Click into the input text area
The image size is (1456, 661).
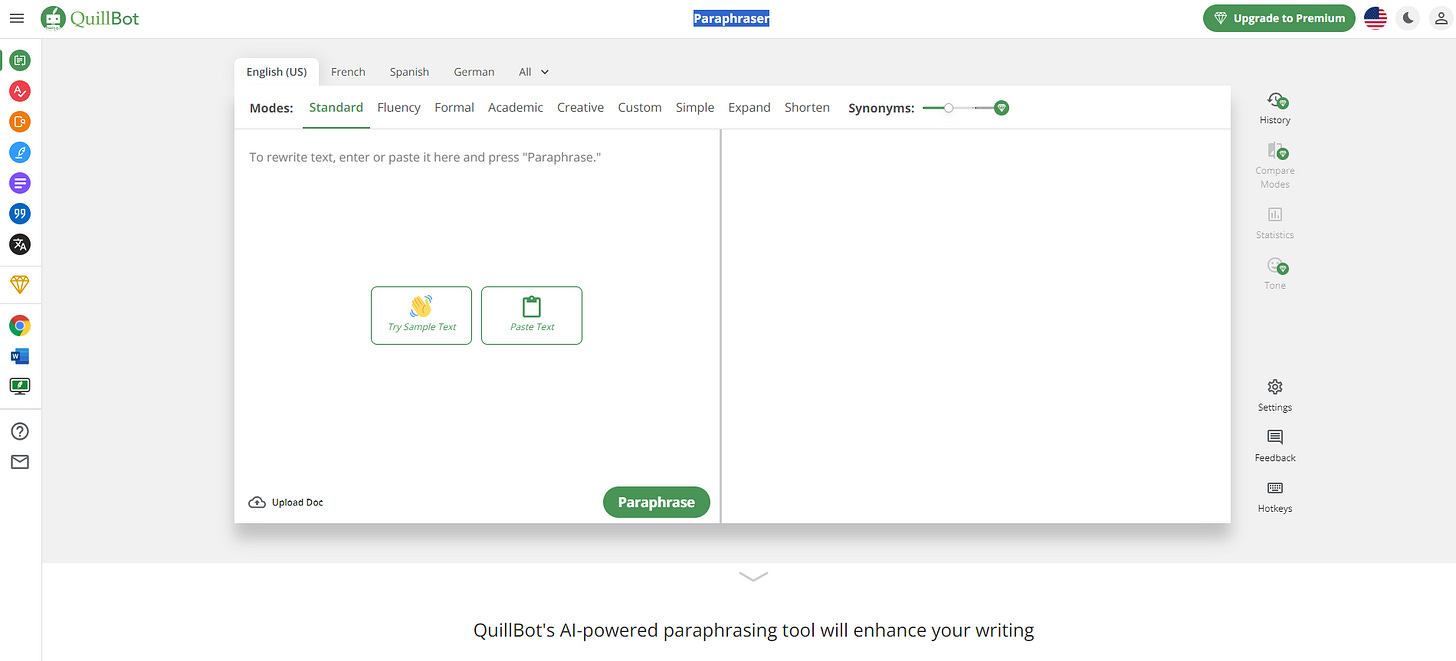477,305
